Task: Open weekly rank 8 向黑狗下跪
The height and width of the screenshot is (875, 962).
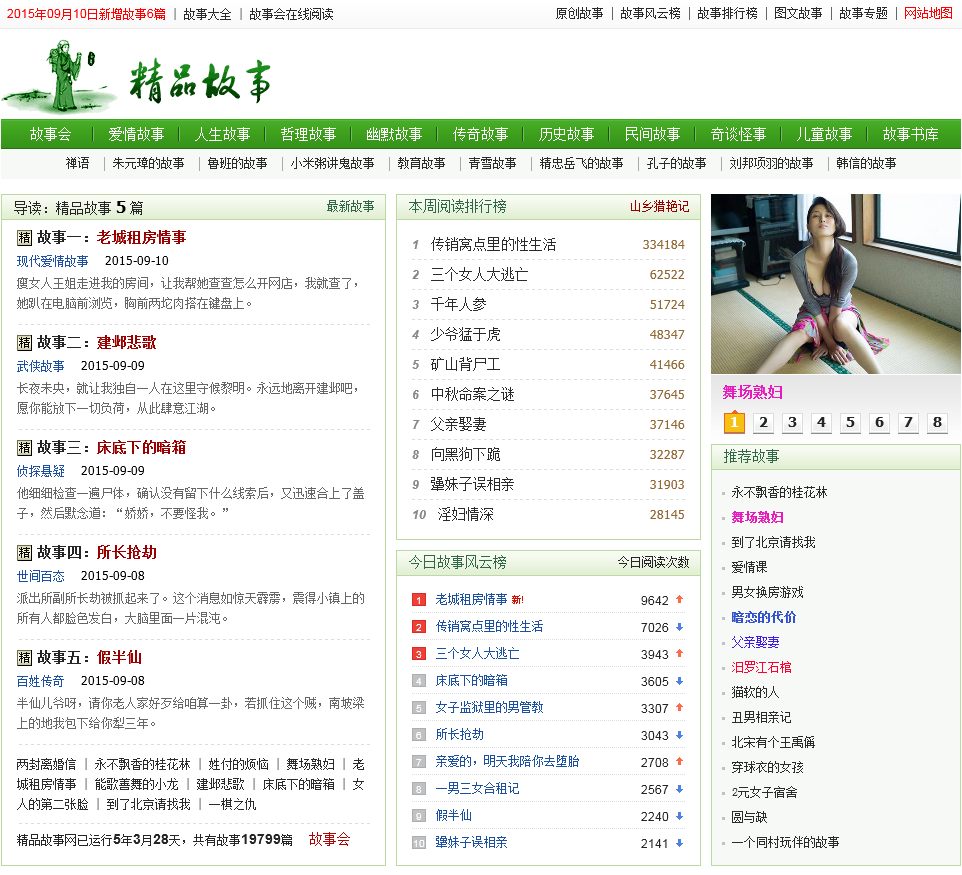Action: point(465,455)
